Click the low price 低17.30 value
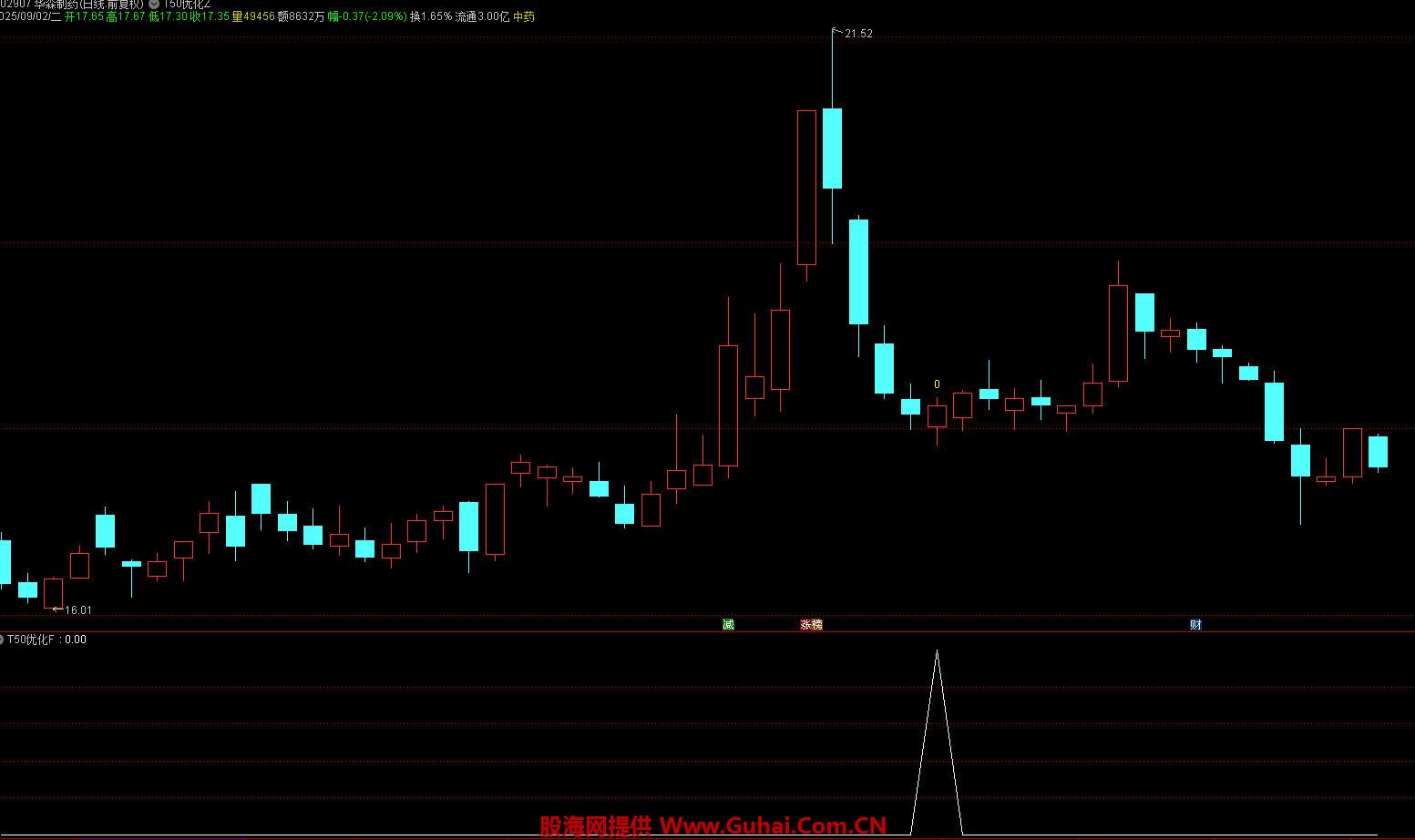 (x=168, y=16)
